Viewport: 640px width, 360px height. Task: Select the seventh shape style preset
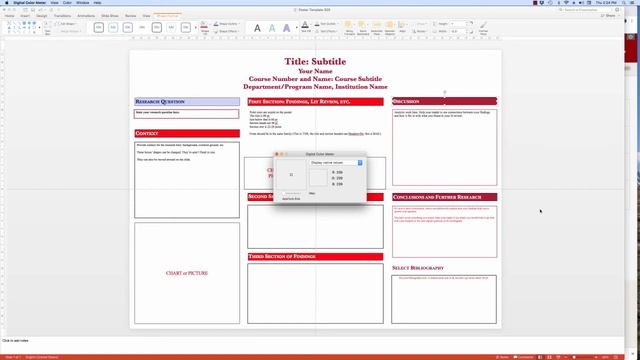coord(186,27)
